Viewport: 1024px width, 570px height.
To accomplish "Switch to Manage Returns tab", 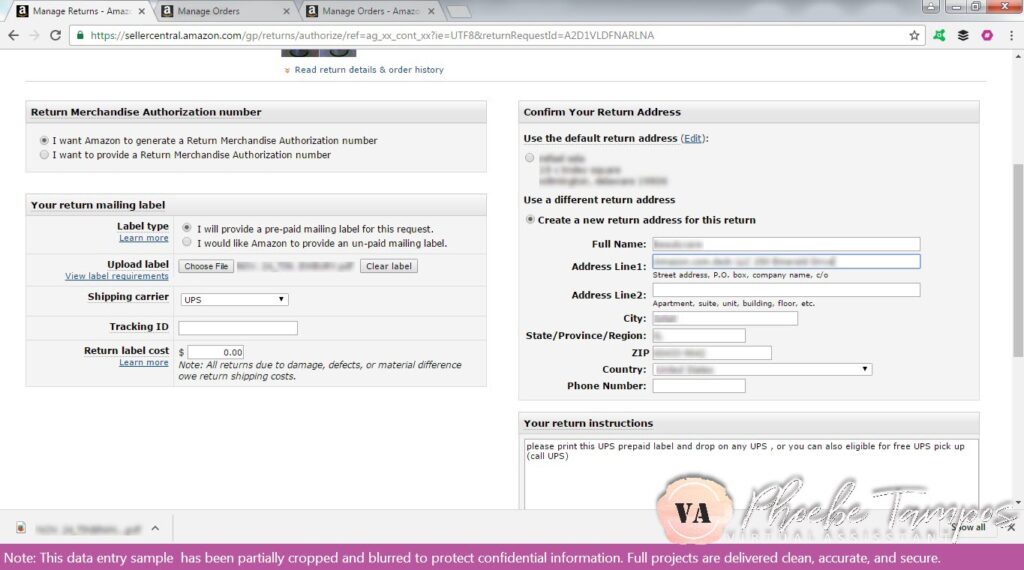I will point(82,11).
